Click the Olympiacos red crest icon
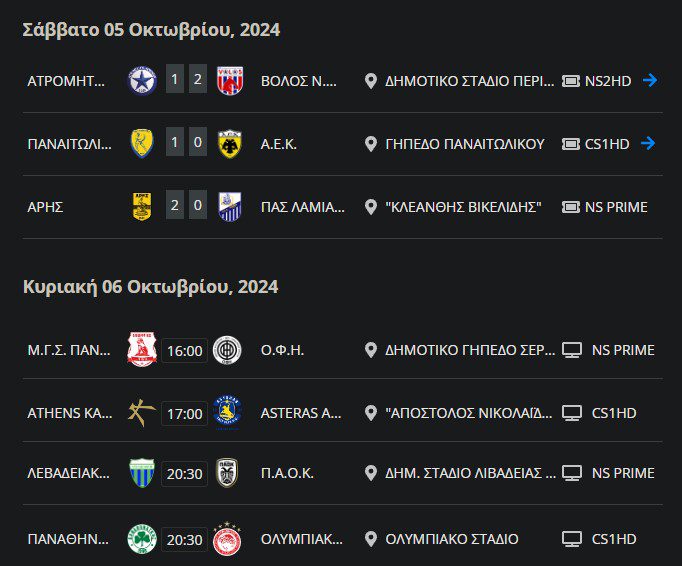682x566 pixels. (227, 539)
